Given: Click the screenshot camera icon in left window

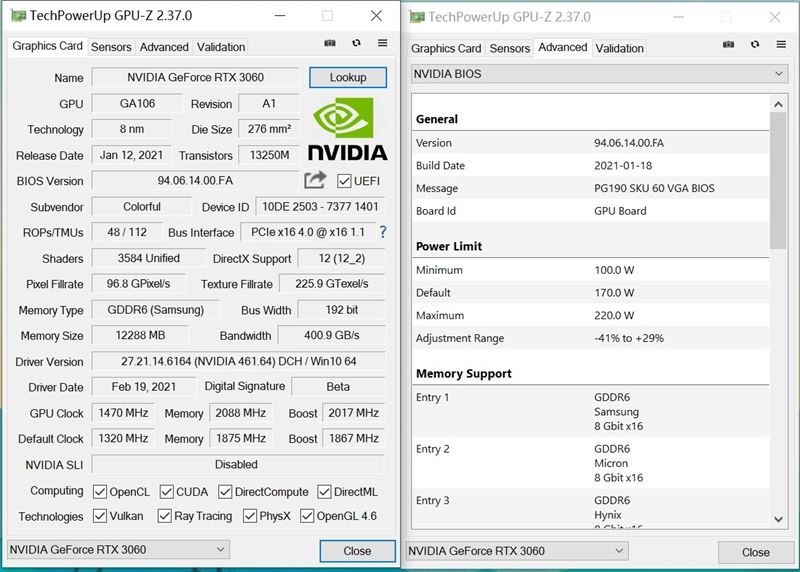Looking at the screenshot, I should [330, 44].
